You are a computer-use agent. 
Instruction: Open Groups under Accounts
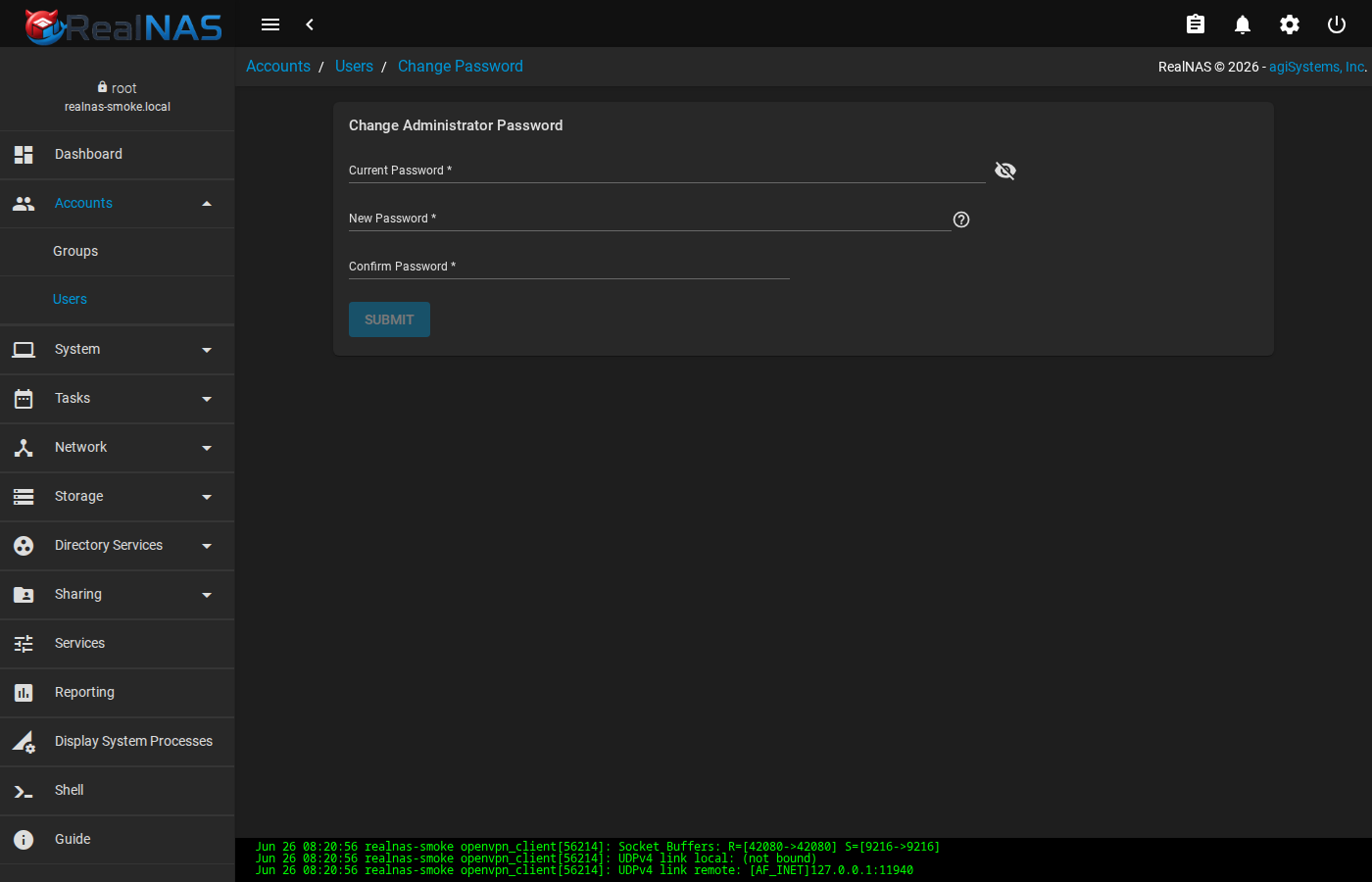pyautogui.click(x=118, y=252)
